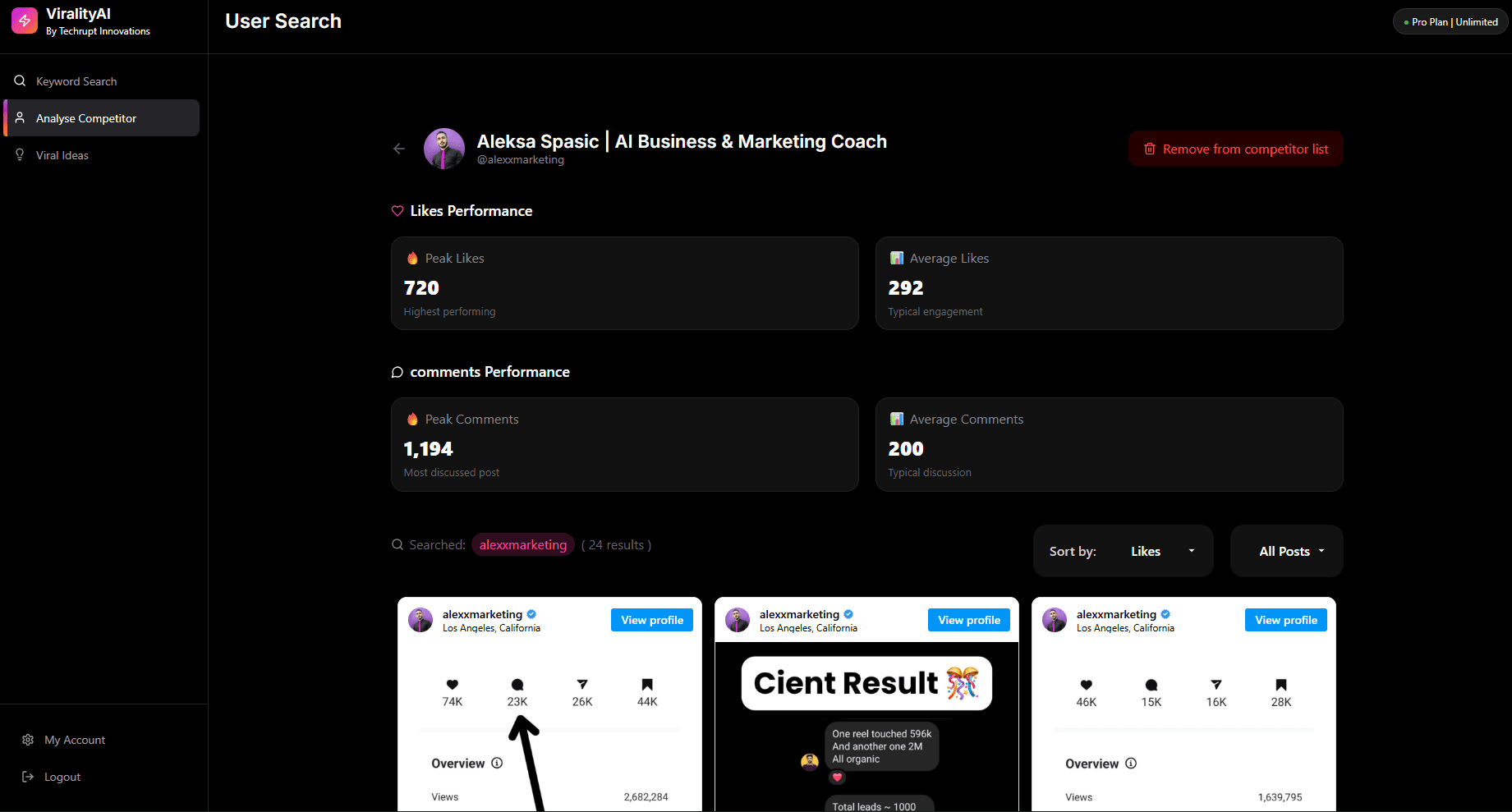Click the gear icon beside My Account

27,740
